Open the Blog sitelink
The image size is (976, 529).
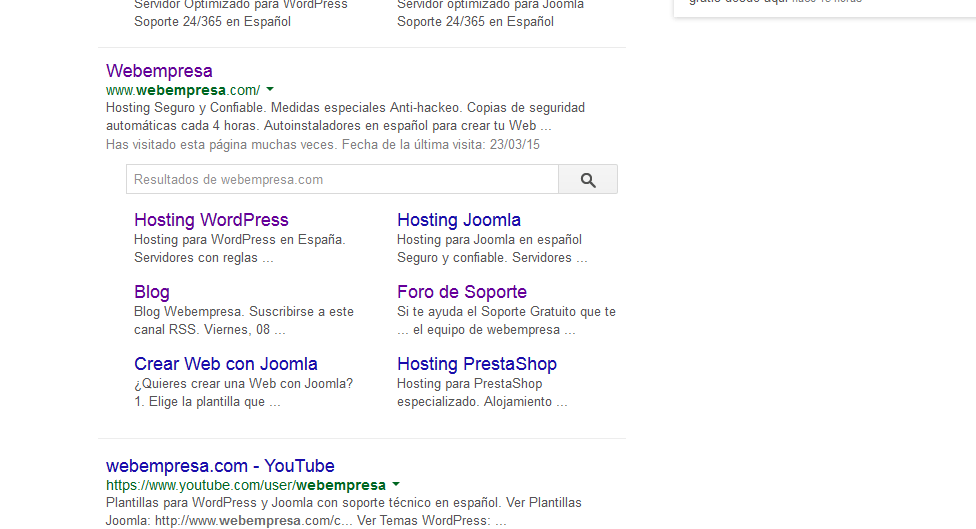pyautogui.click(x=151, y=292)
